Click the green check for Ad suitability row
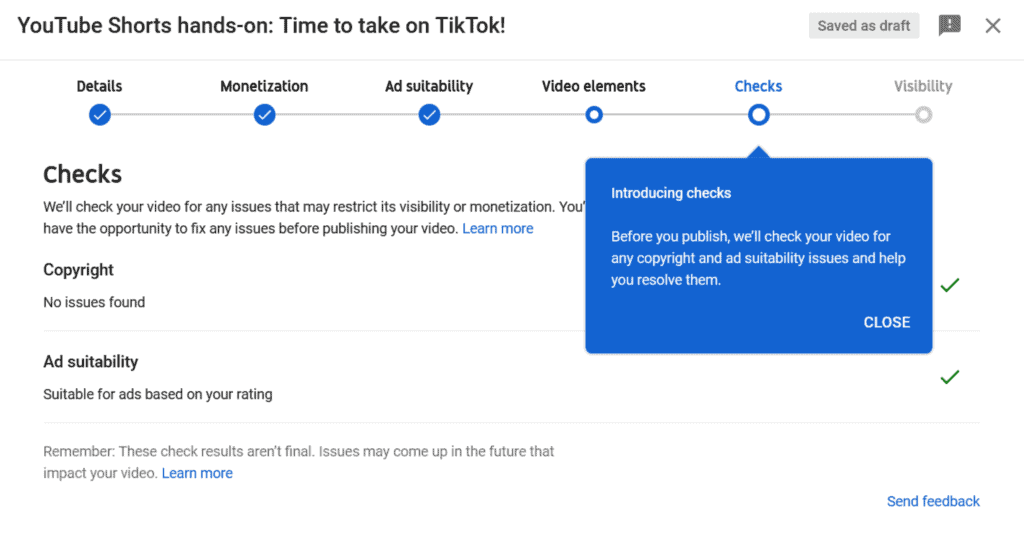The width and height of the screenshot is (1024, 543). click(950, 377)
